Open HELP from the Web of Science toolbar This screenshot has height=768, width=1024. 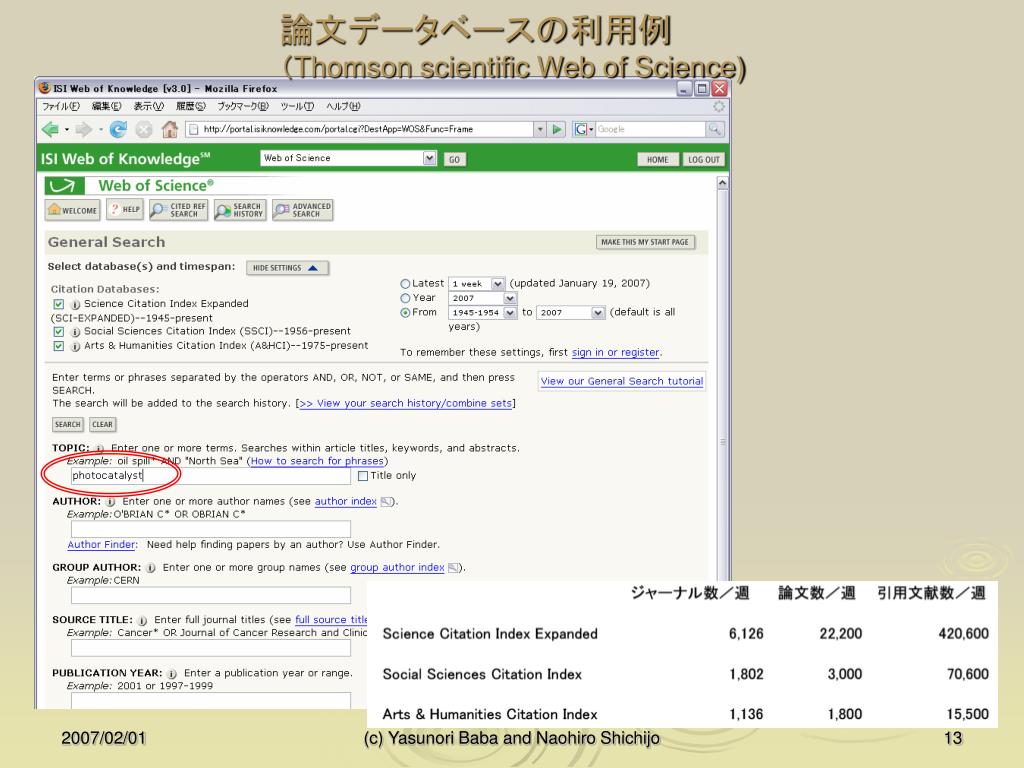click(x=125, y=210)
